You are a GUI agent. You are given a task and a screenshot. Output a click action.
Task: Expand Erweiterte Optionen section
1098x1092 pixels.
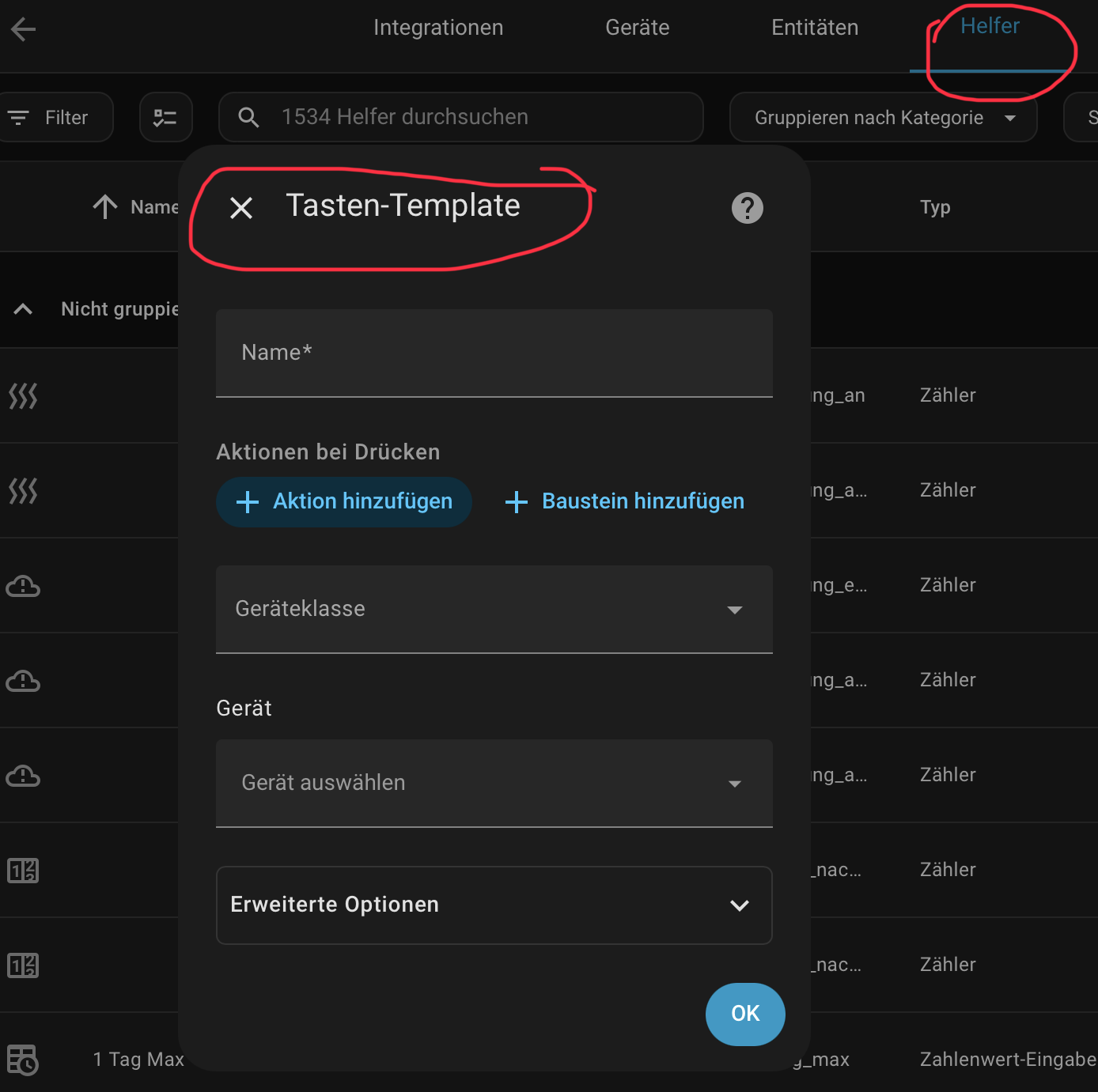(x=494, y=905)
